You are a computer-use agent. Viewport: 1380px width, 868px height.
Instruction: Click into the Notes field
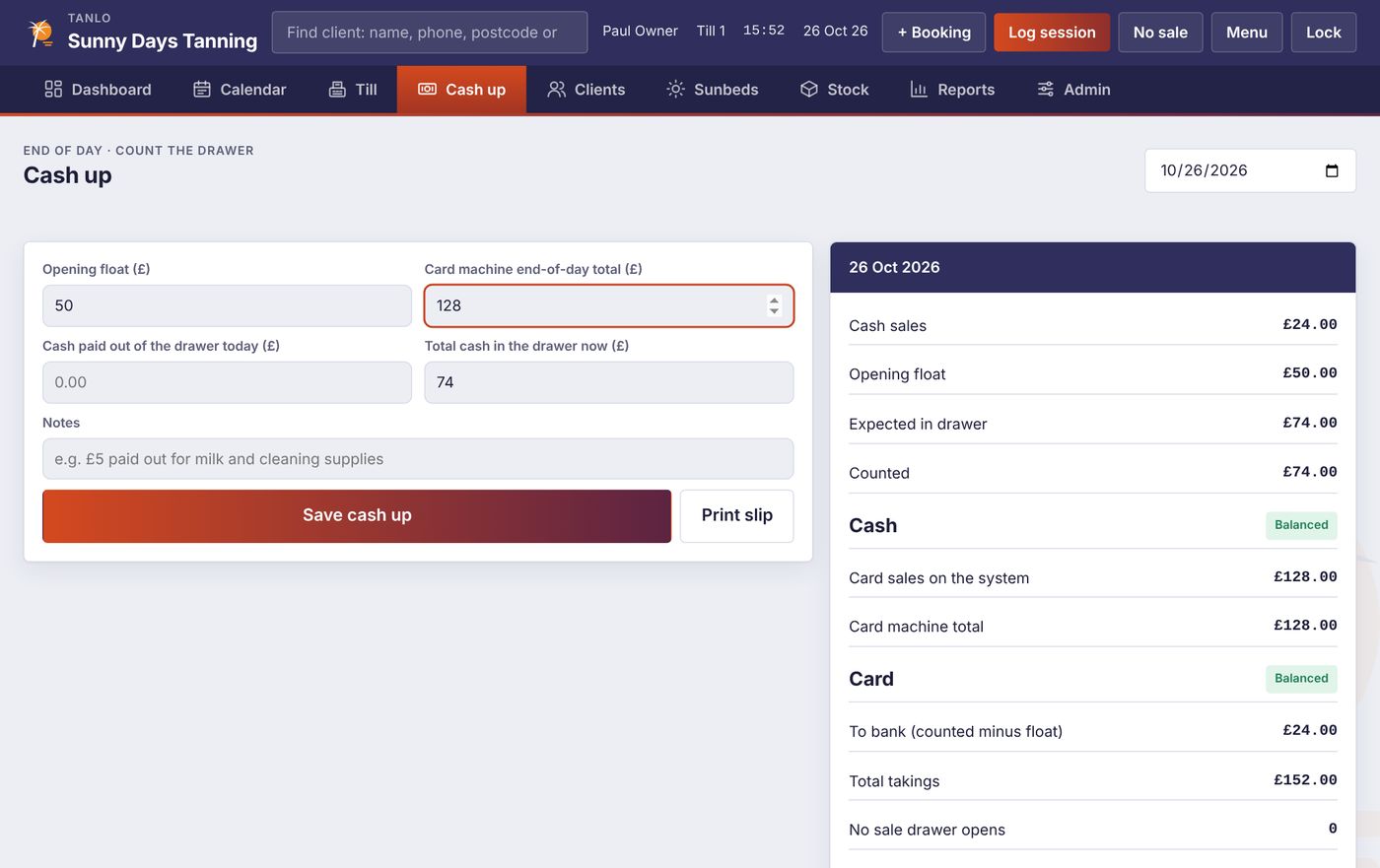tap(418, 459)
